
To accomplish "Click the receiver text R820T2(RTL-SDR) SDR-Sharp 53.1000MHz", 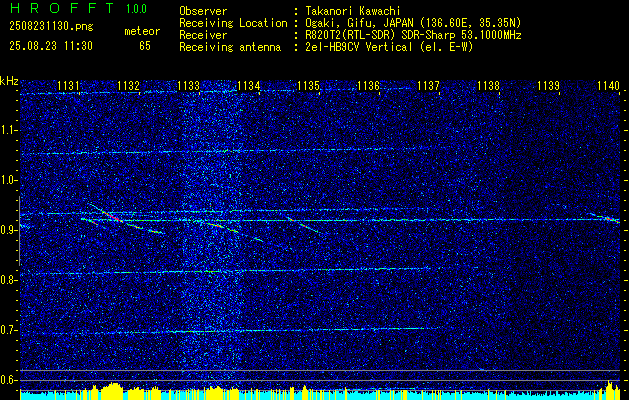I will [414, 35].
